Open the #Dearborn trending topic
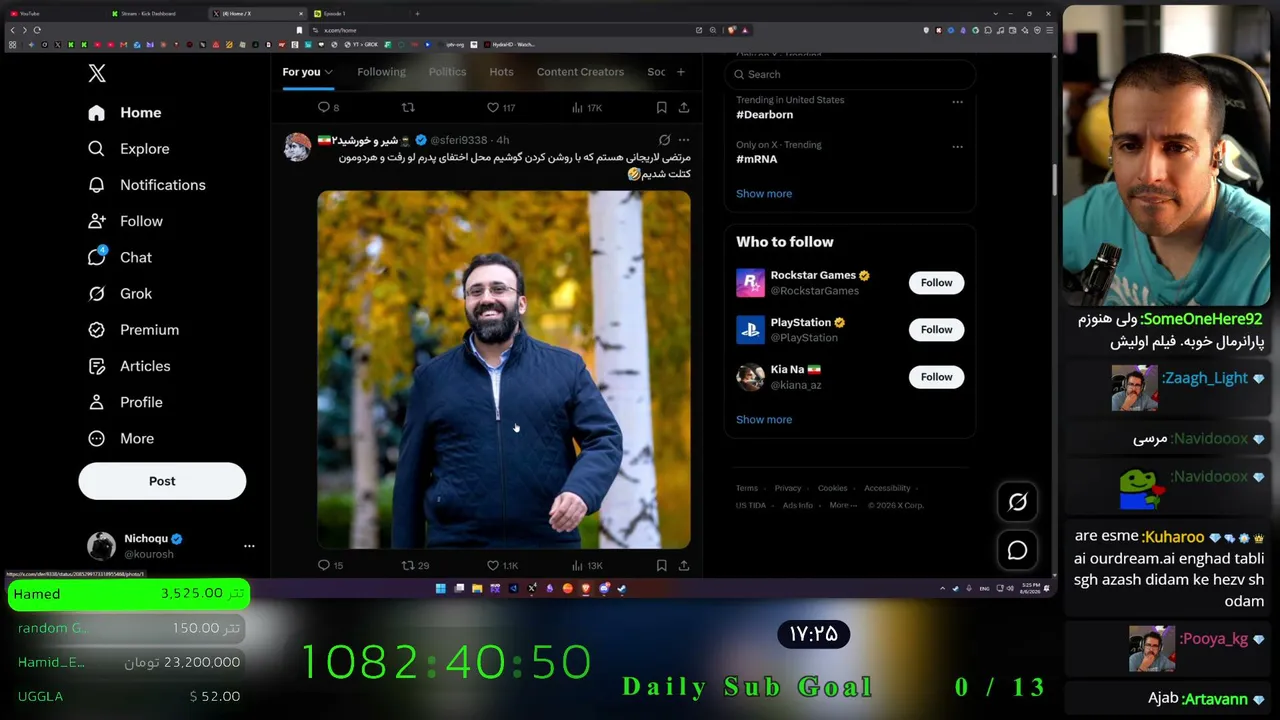 pyautogui.click(x=764, y=115)
